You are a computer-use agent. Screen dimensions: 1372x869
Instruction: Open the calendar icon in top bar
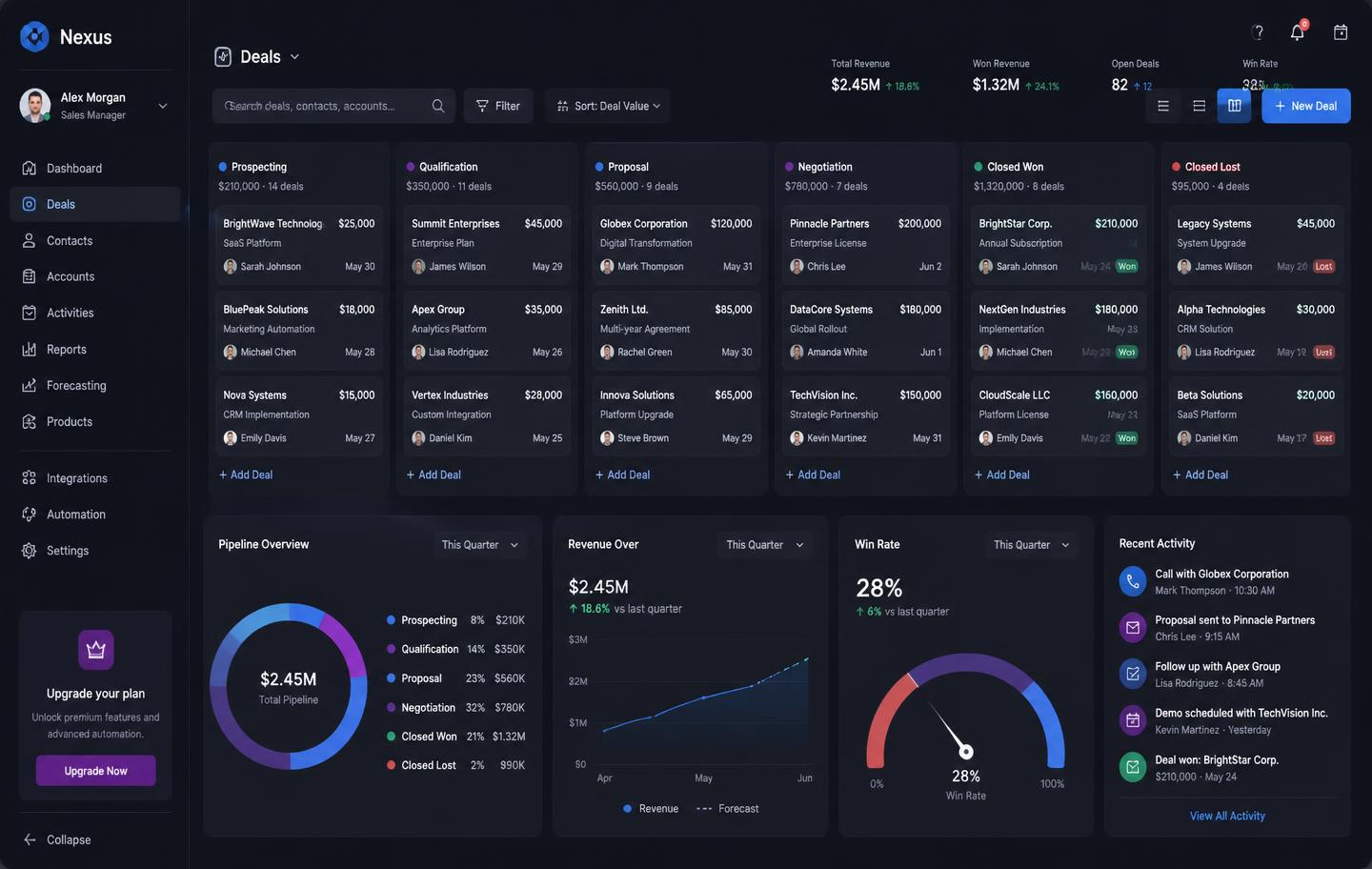1341,32
